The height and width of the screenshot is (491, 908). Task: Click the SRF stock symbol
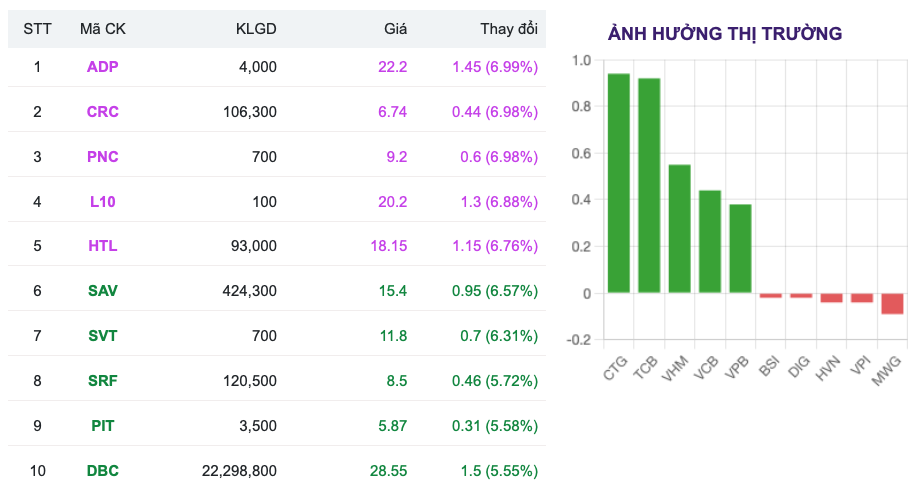point(102,381)
